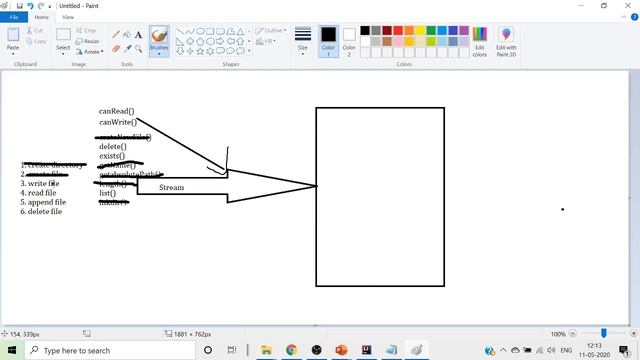The image size is (640, 360).
Task: Click the Undo icon in title bar
Action: click(30, 6)
